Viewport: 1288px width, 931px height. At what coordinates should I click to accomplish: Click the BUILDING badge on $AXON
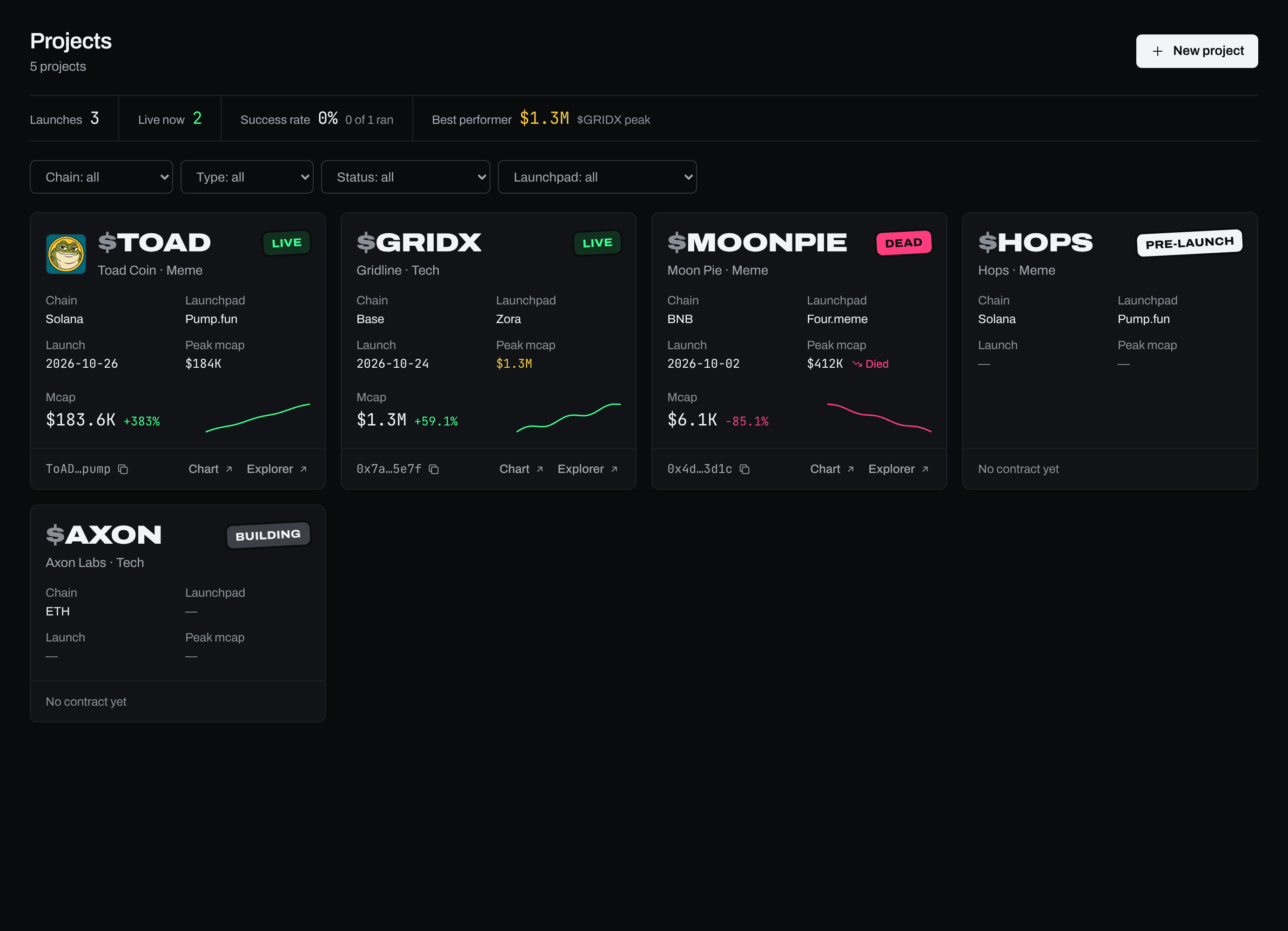(x=268, y=535)
